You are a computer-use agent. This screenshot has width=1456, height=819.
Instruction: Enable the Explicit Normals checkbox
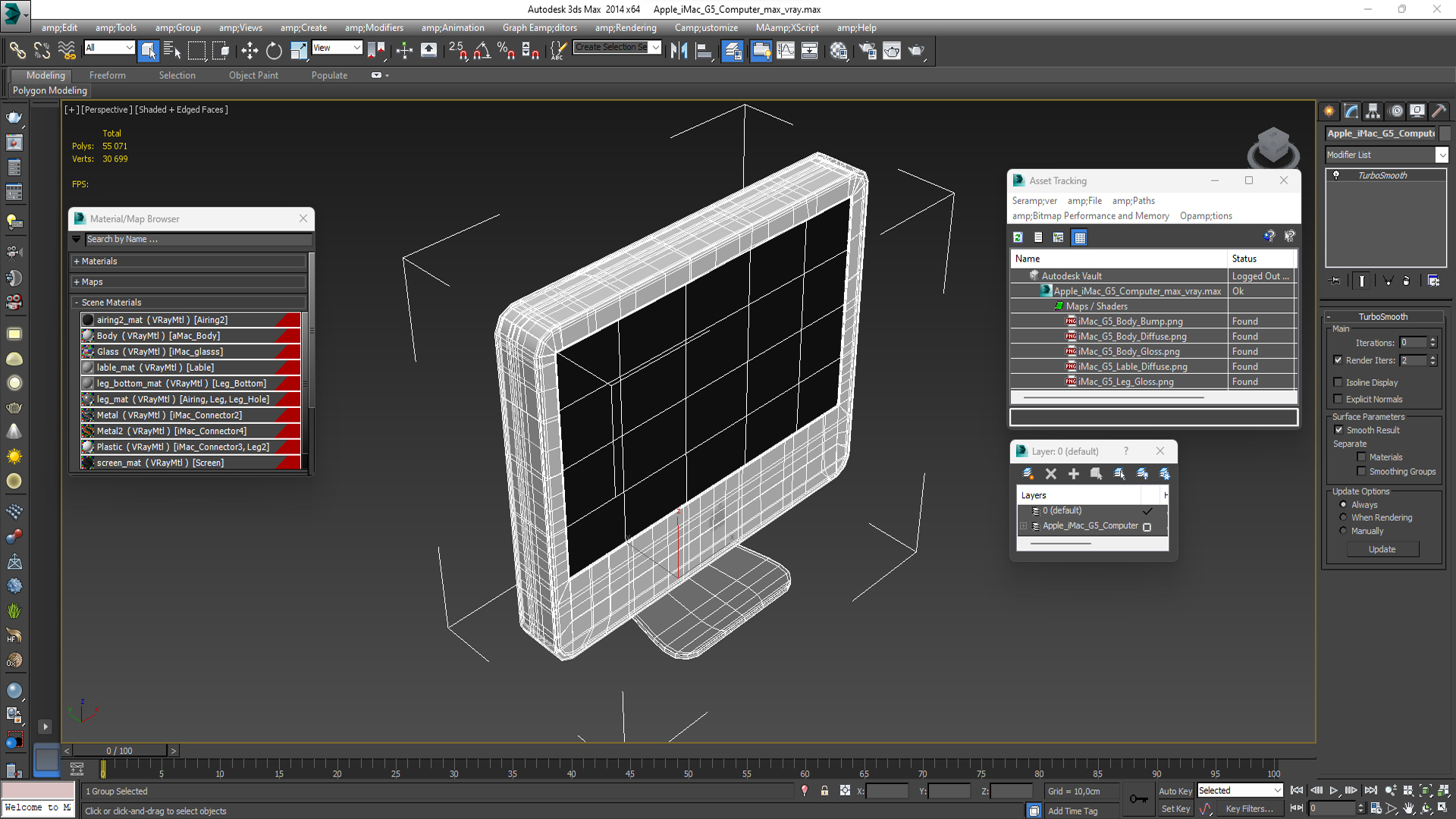pyautogui.click(x=1338, y=399)
